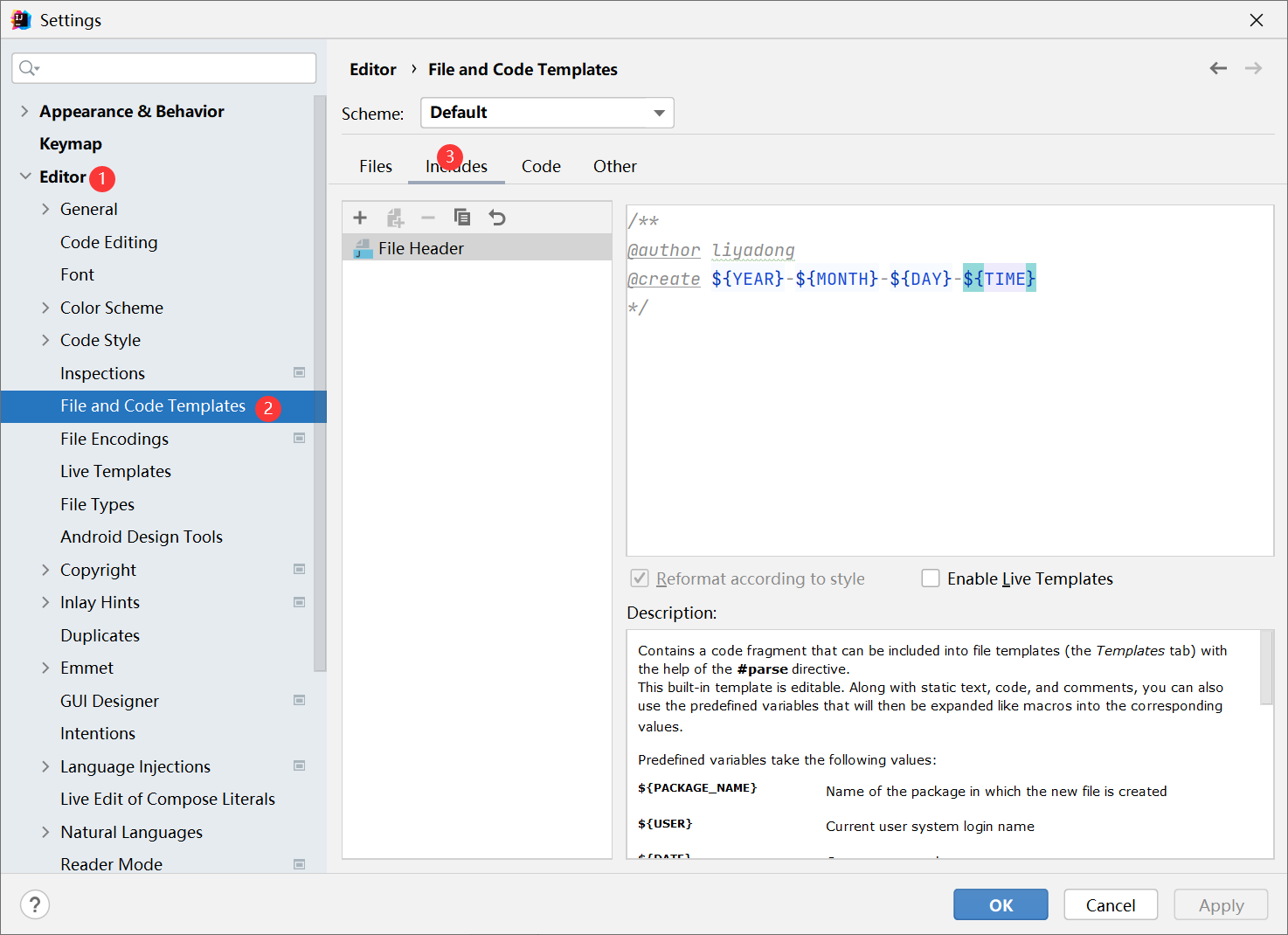Click the project-level icon beside Language Injections
The width and height of the screenshot is (1288, 935).
coord(300,765)
